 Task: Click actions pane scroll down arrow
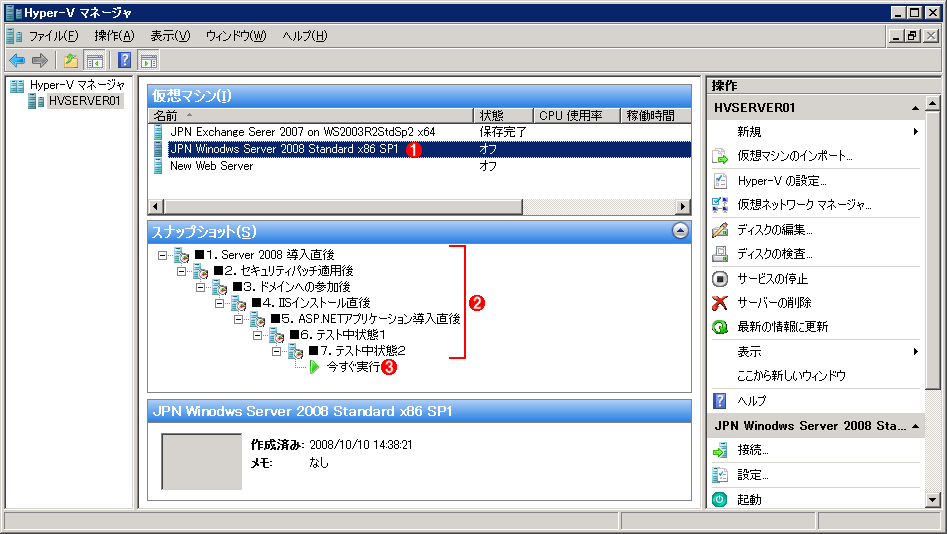point(933,500)
